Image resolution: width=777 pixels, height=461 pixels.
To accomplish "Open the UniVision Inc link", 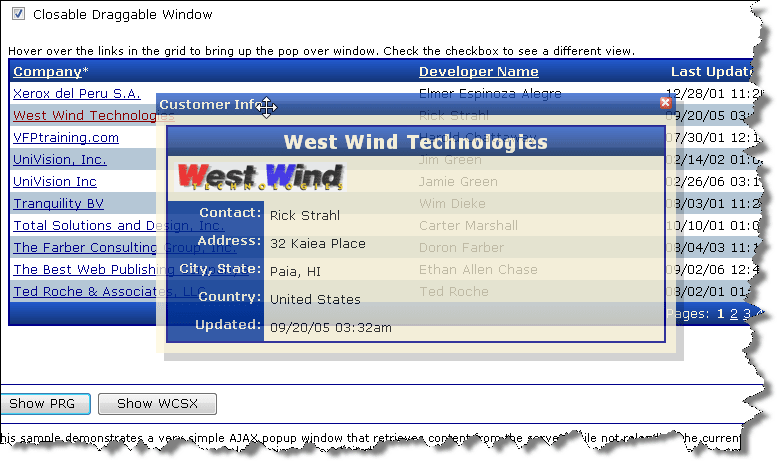I will click(55, 181).
